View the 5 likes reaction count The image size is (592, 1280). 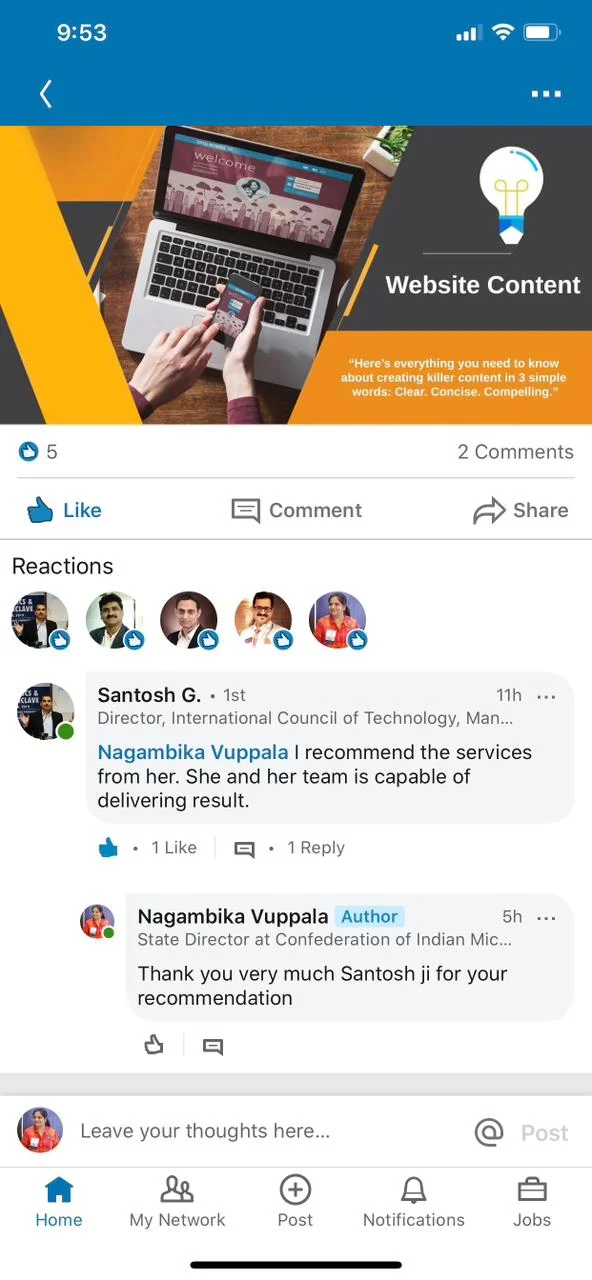point(39,452)
